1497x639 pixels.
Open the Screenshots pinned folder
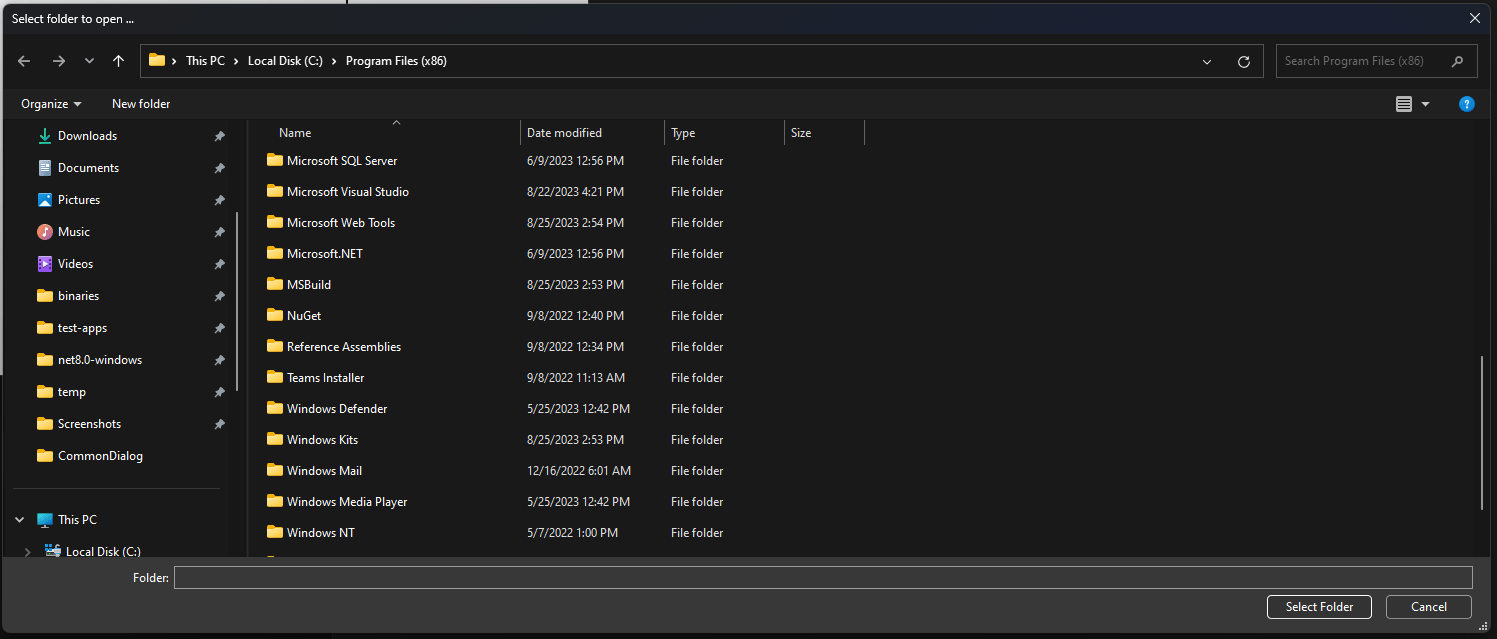point(89,424)
